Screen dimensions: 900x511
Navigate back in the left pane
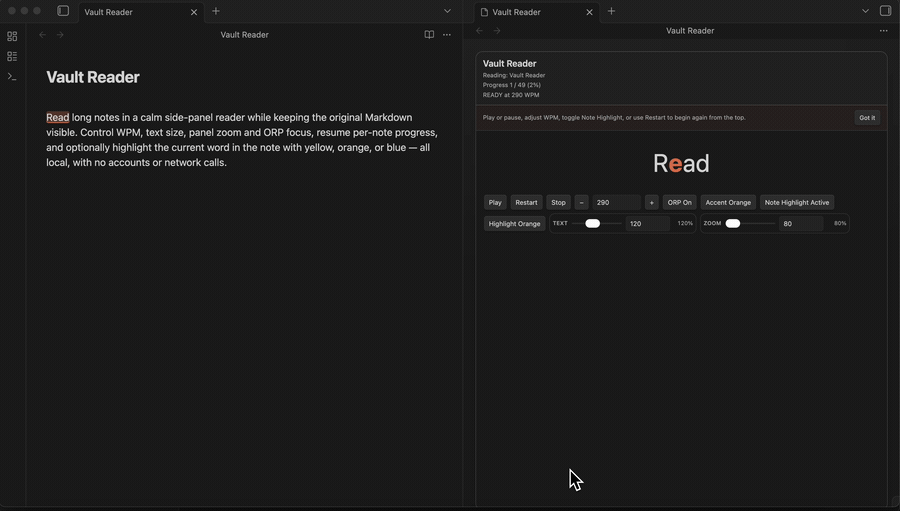click(x=42, y=35)
